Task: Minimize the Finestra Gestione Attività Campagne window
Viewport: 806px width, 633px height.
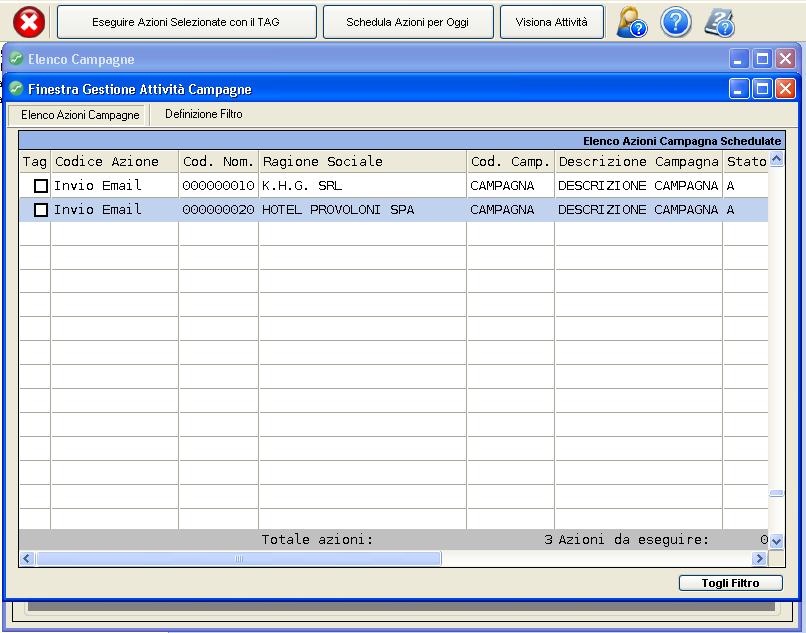Action: 739,89
